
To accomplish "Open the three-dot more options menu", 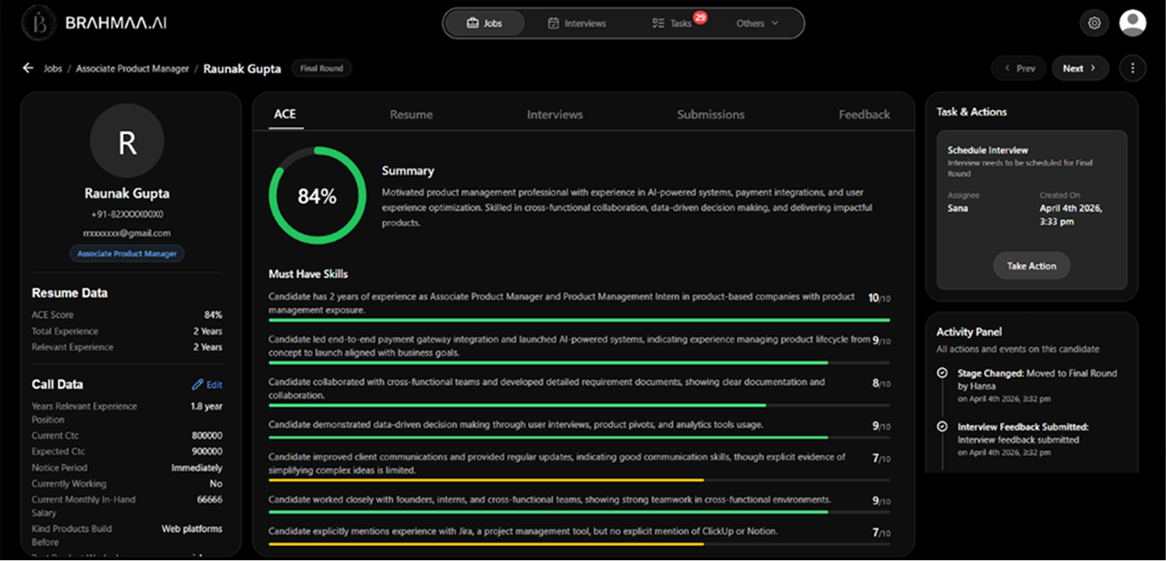I will coord(1133,68).
